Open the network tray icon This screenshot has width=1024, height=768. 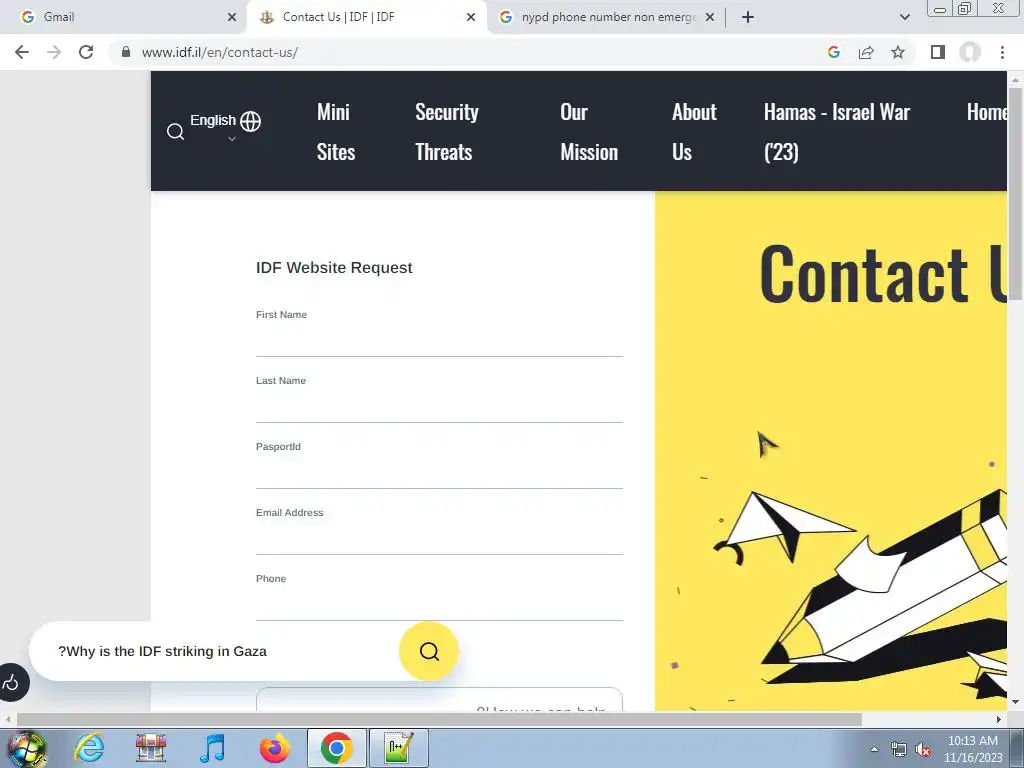899,750
